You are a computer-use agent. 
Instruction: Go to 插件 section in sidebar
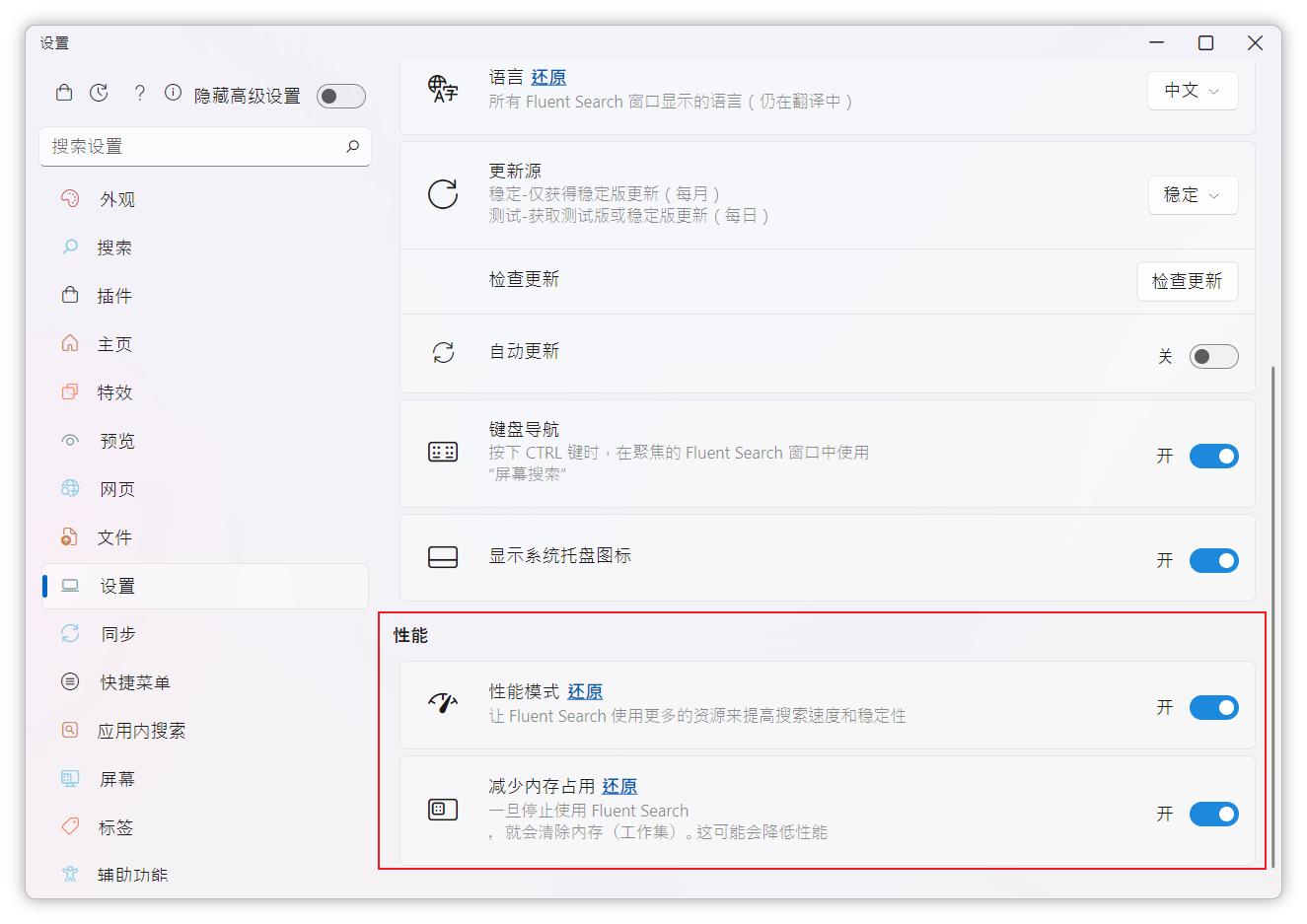(x=114, y=296)
